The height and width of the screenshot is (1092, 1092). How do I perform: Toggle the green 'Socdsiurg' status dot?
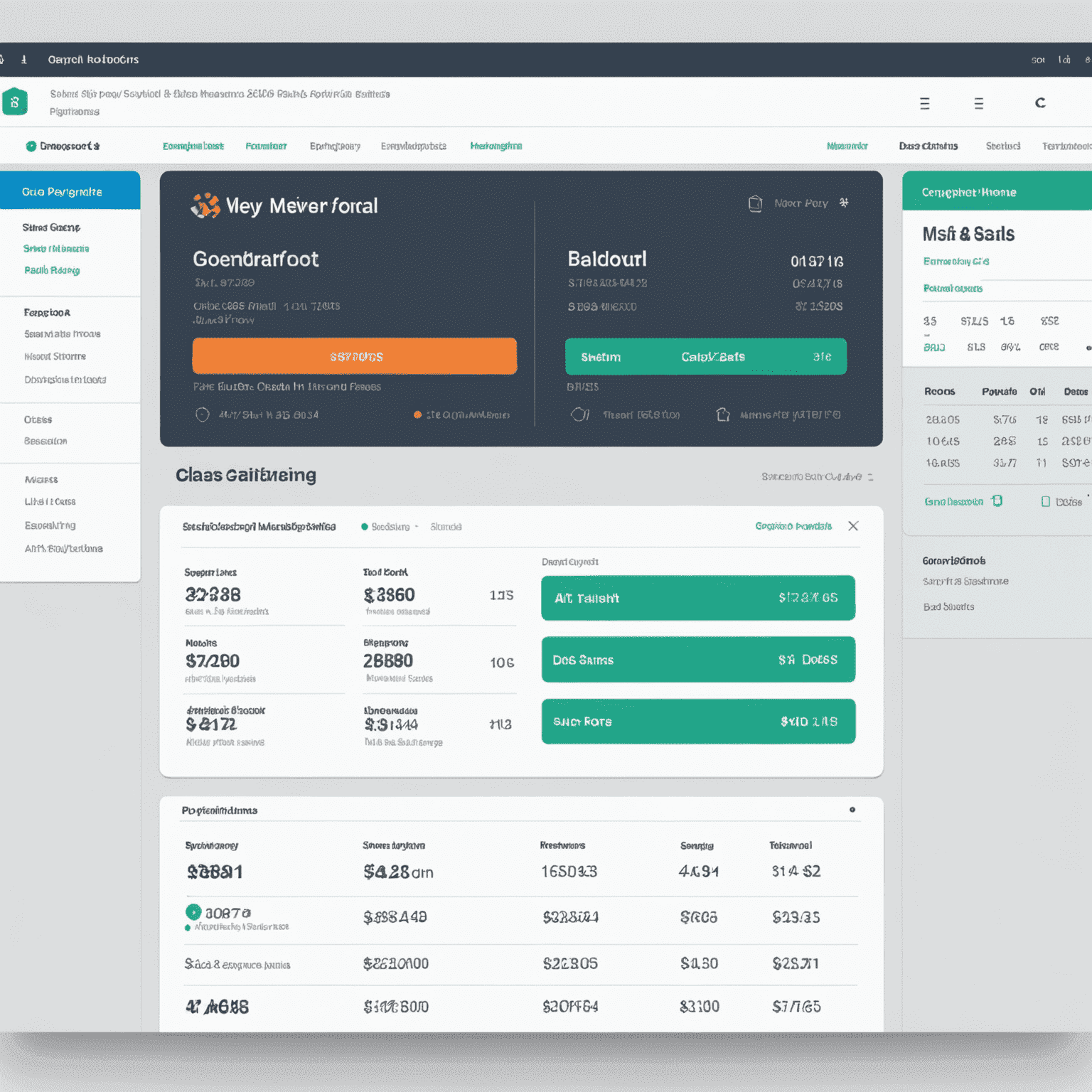pyautogui.click(x=365, y=527)
